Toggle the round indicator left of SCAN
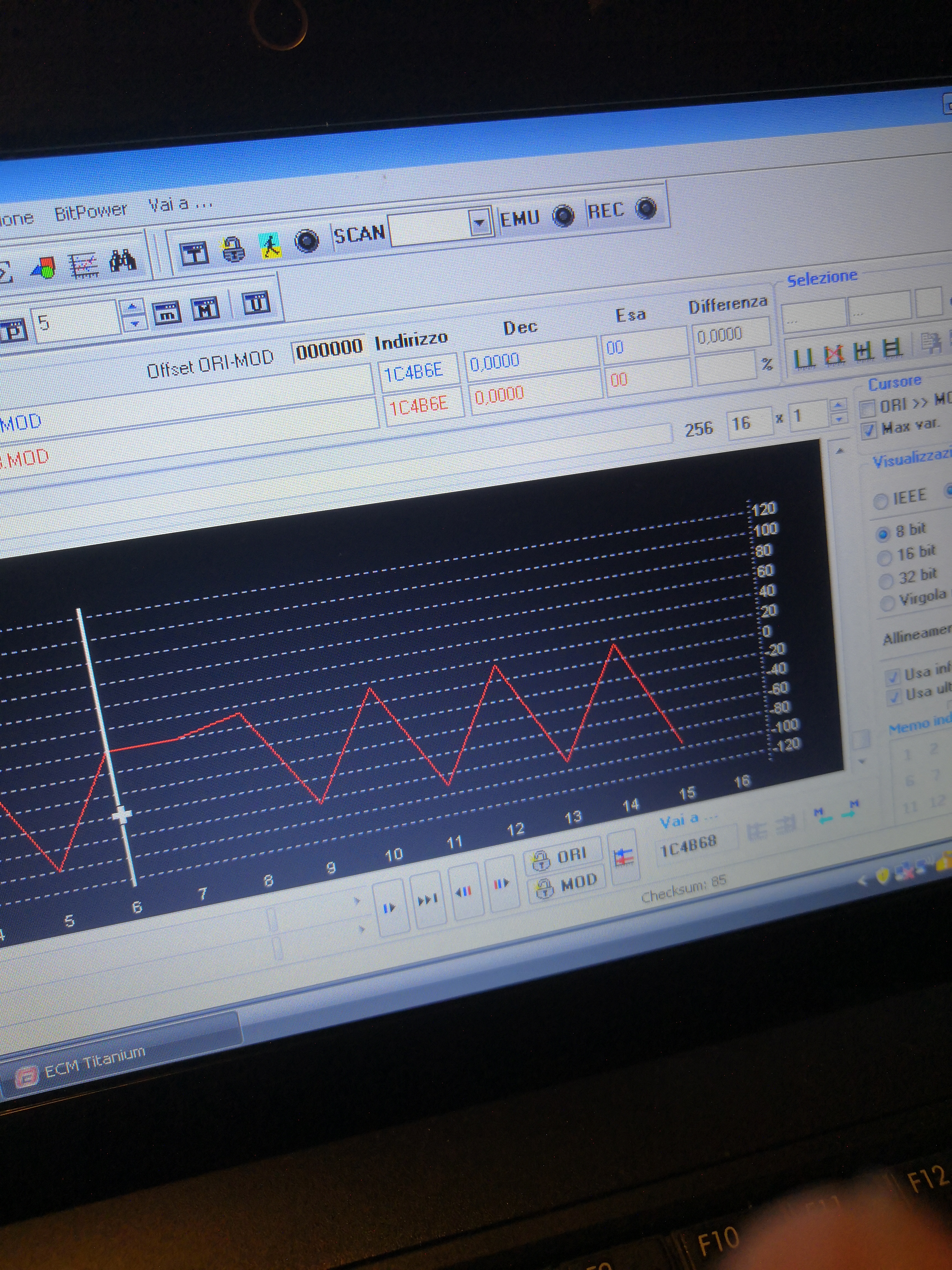This screenshot has height=1270, width=952. pos(307,240)
